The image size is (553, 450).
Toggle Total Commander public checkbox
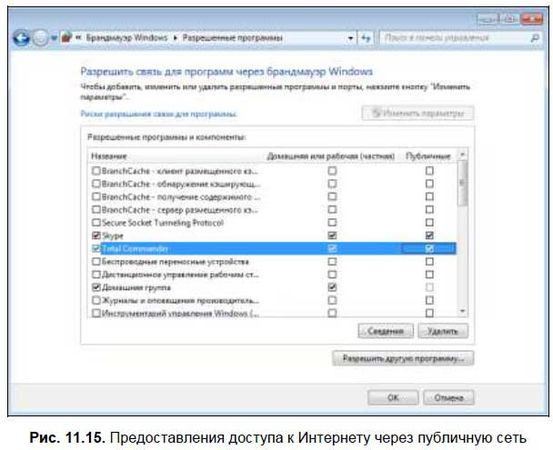pos(429,248)
